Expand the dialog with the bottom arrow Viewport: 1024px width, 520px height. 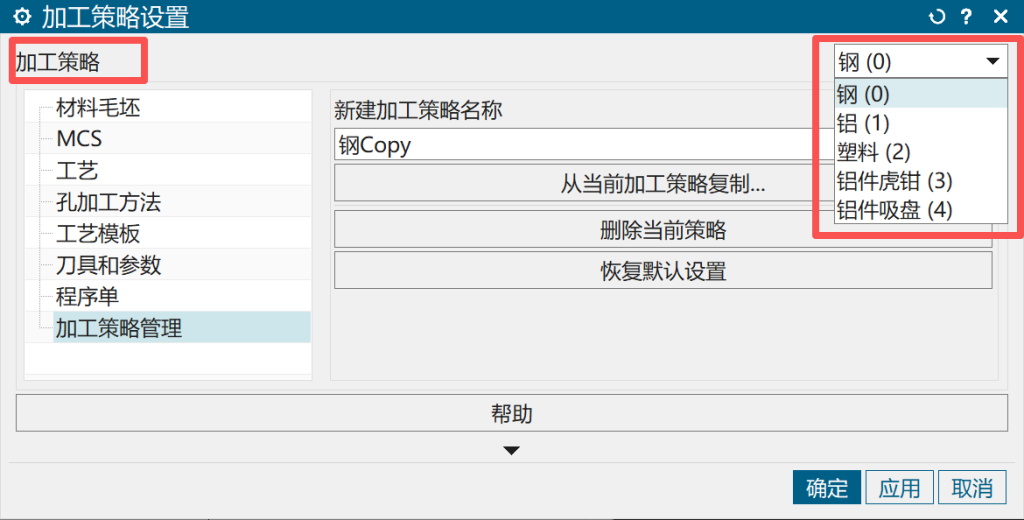tap(512, 451)
